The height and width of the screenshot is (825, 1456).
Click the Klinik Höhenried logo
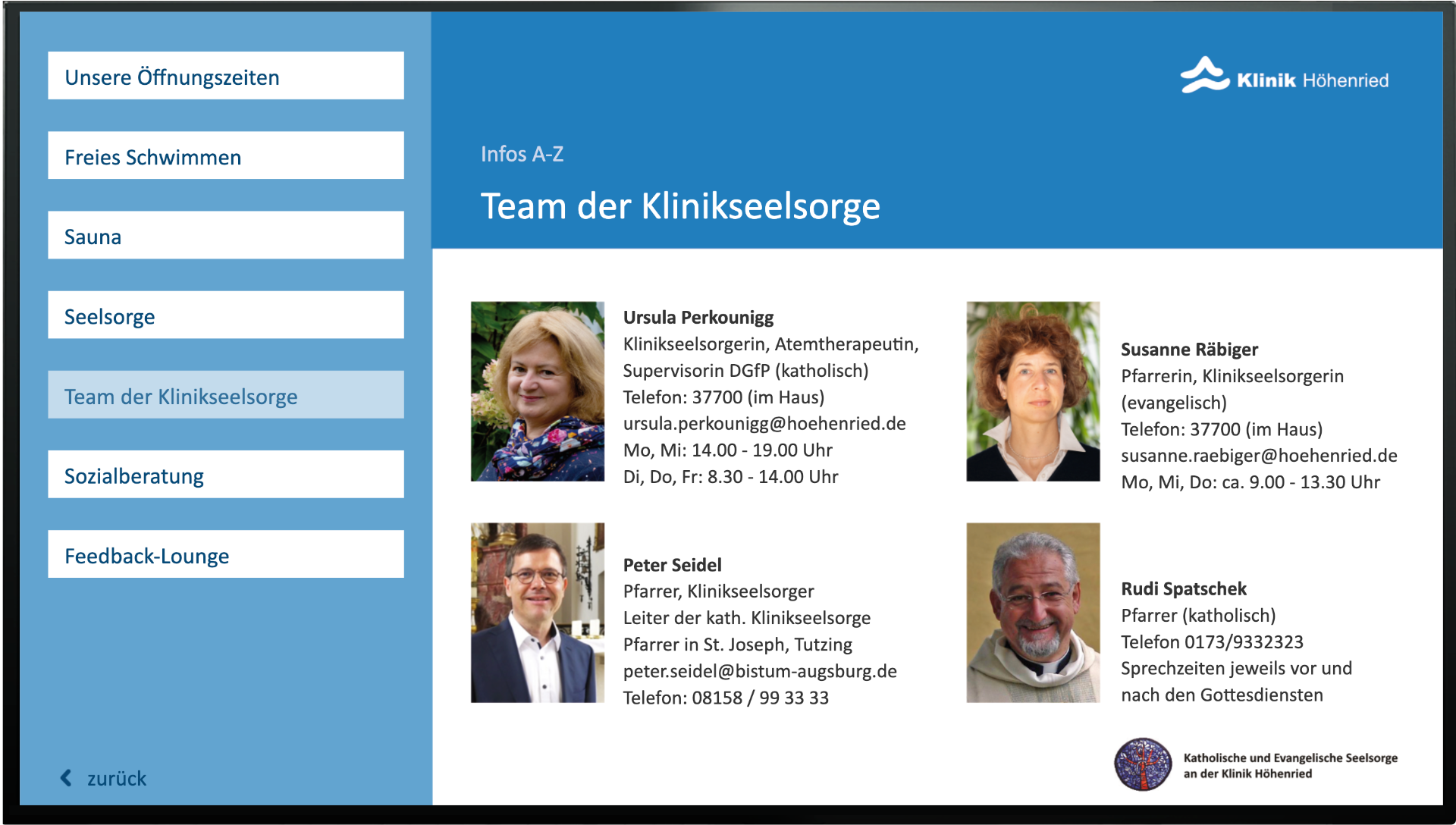click(1284, 76)
